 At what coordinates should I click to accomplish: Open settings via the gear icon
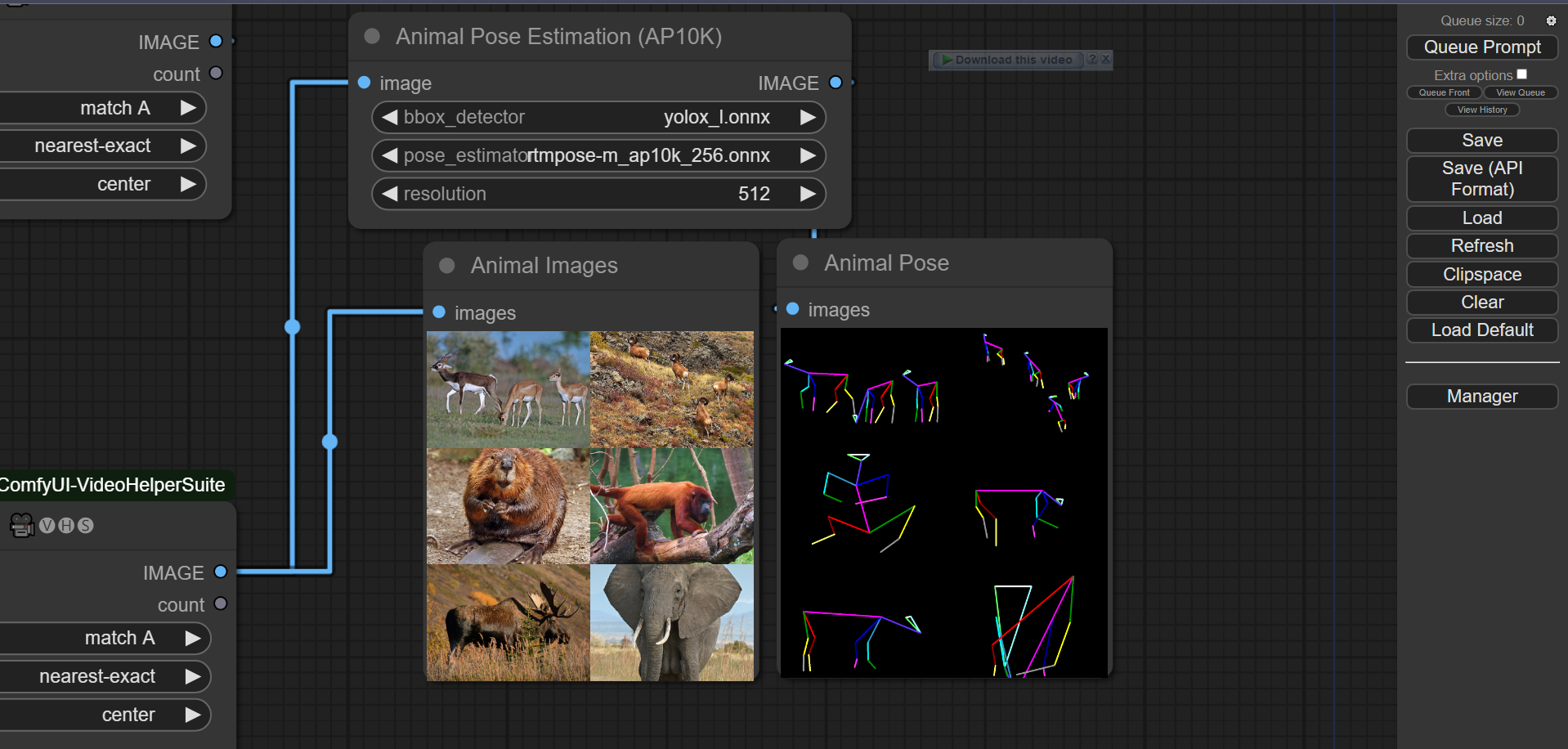pyautogui.click(x=1551, y=21)
